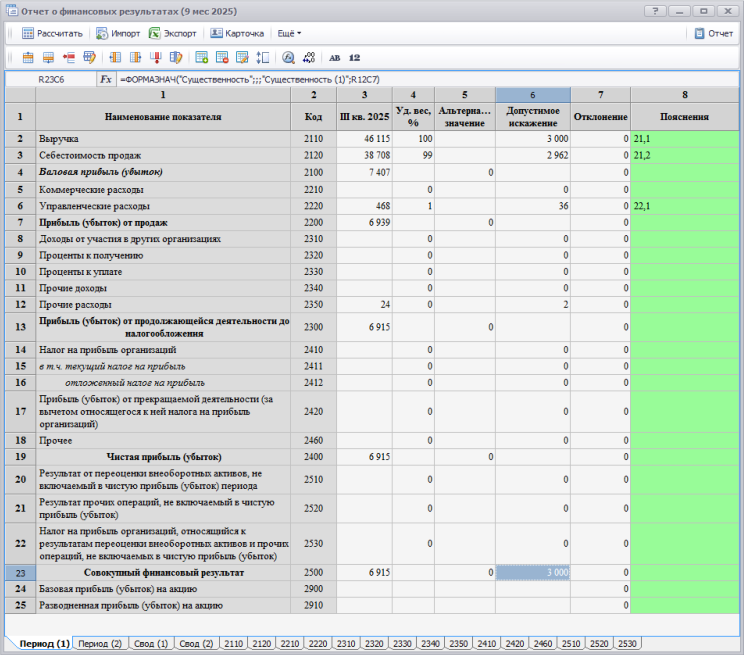
Task: Click the AB text format icon
Action: tap(335, 58)
